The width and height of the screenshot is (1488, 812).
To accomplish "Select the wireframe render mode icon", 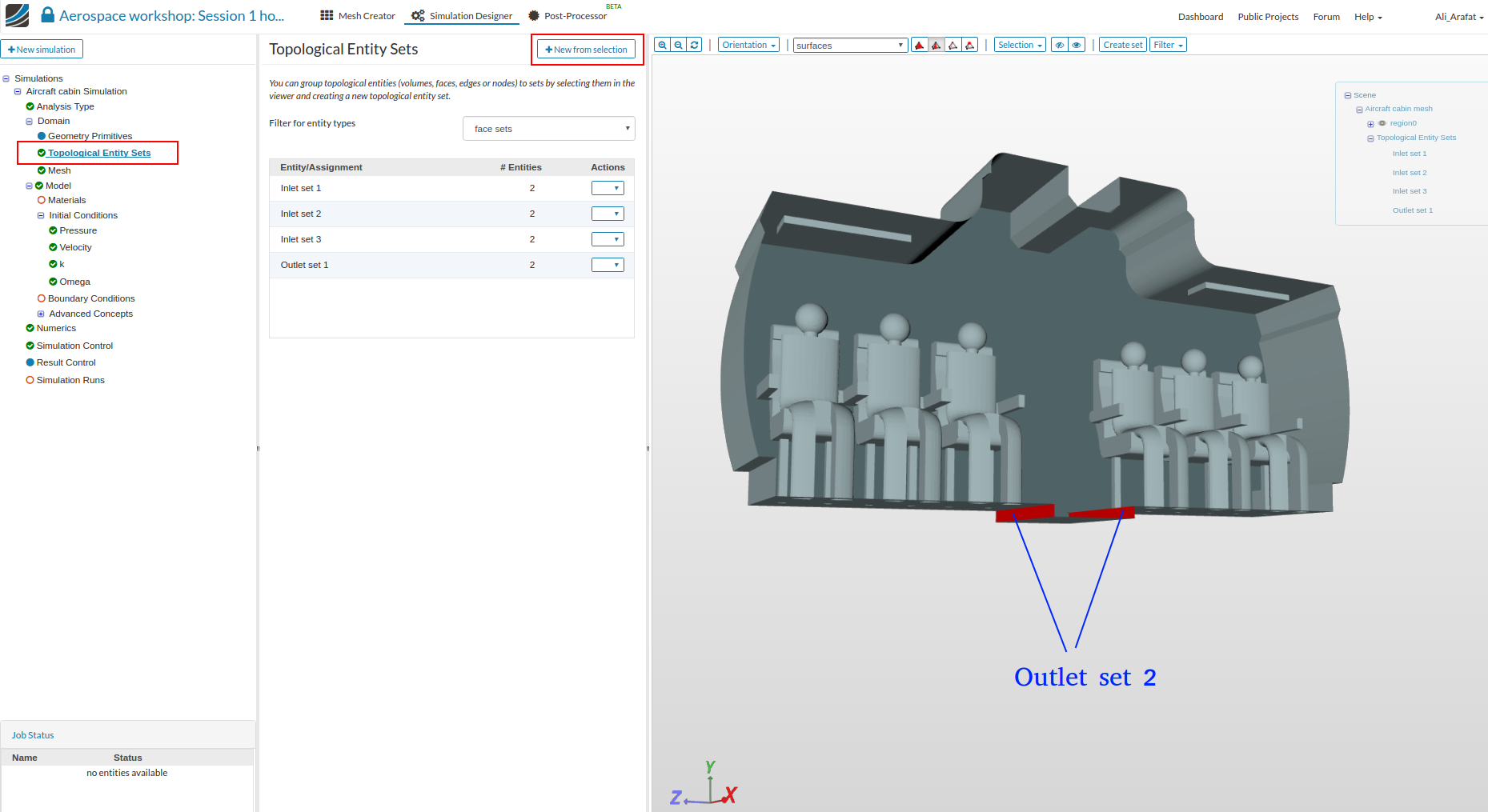I will tap(953, 46).
